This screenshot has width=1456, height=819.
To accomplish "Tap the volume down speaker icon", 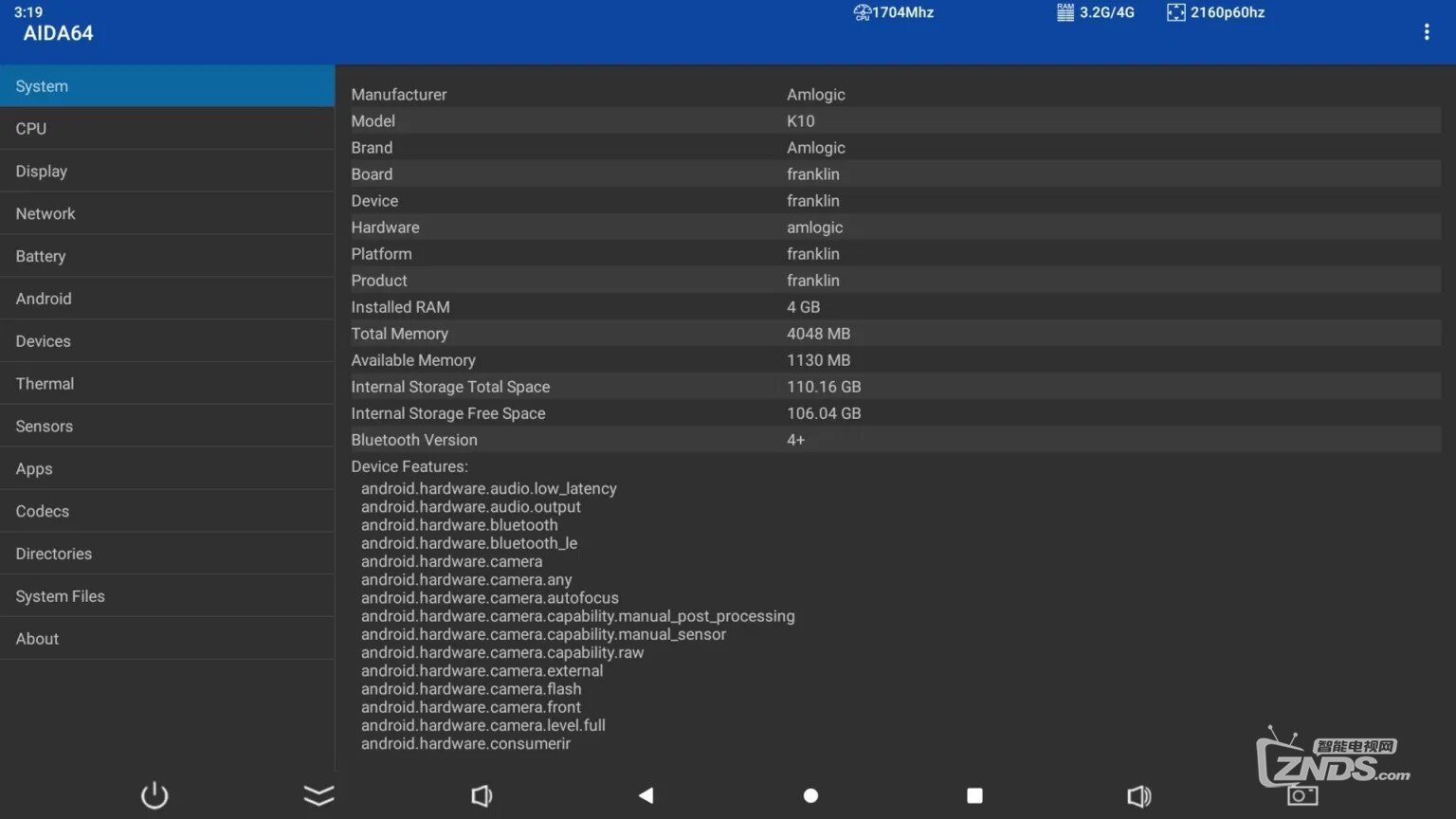I will pos(482,795).
